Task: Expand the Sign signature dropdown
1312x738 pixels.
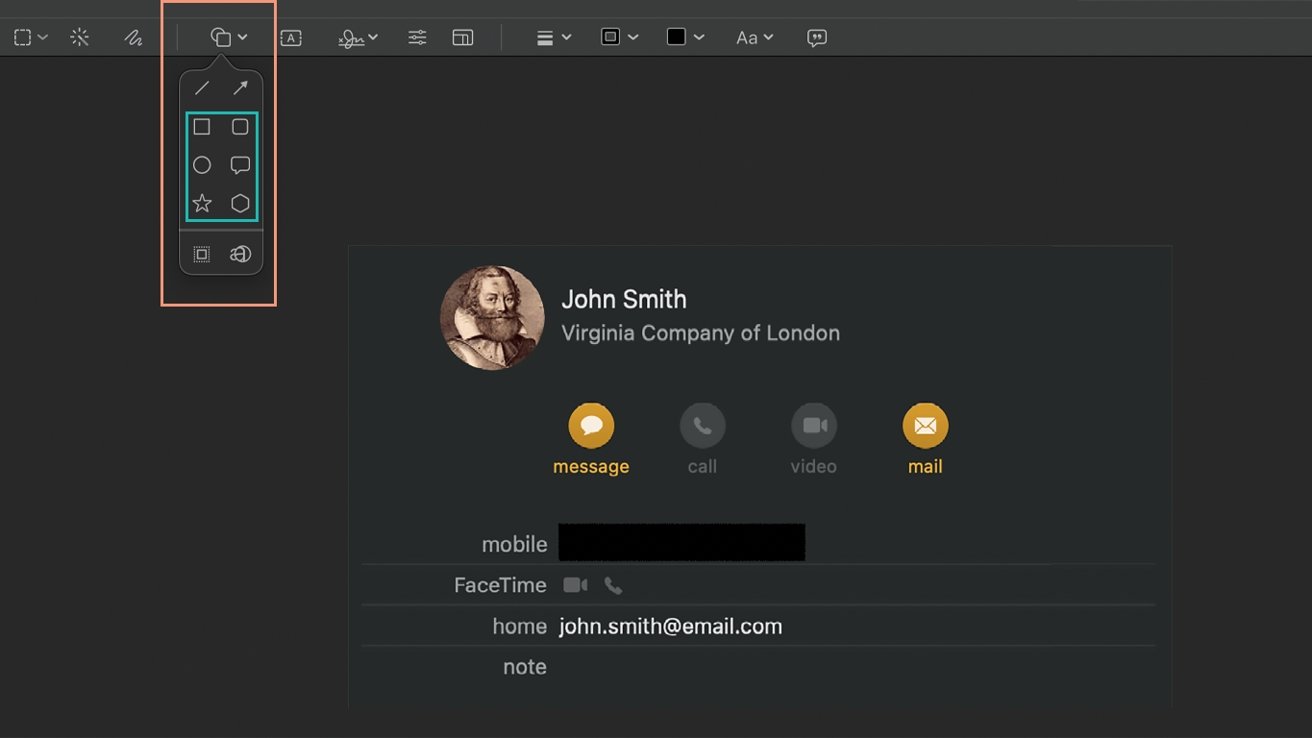Action: (x=358, y=38)
